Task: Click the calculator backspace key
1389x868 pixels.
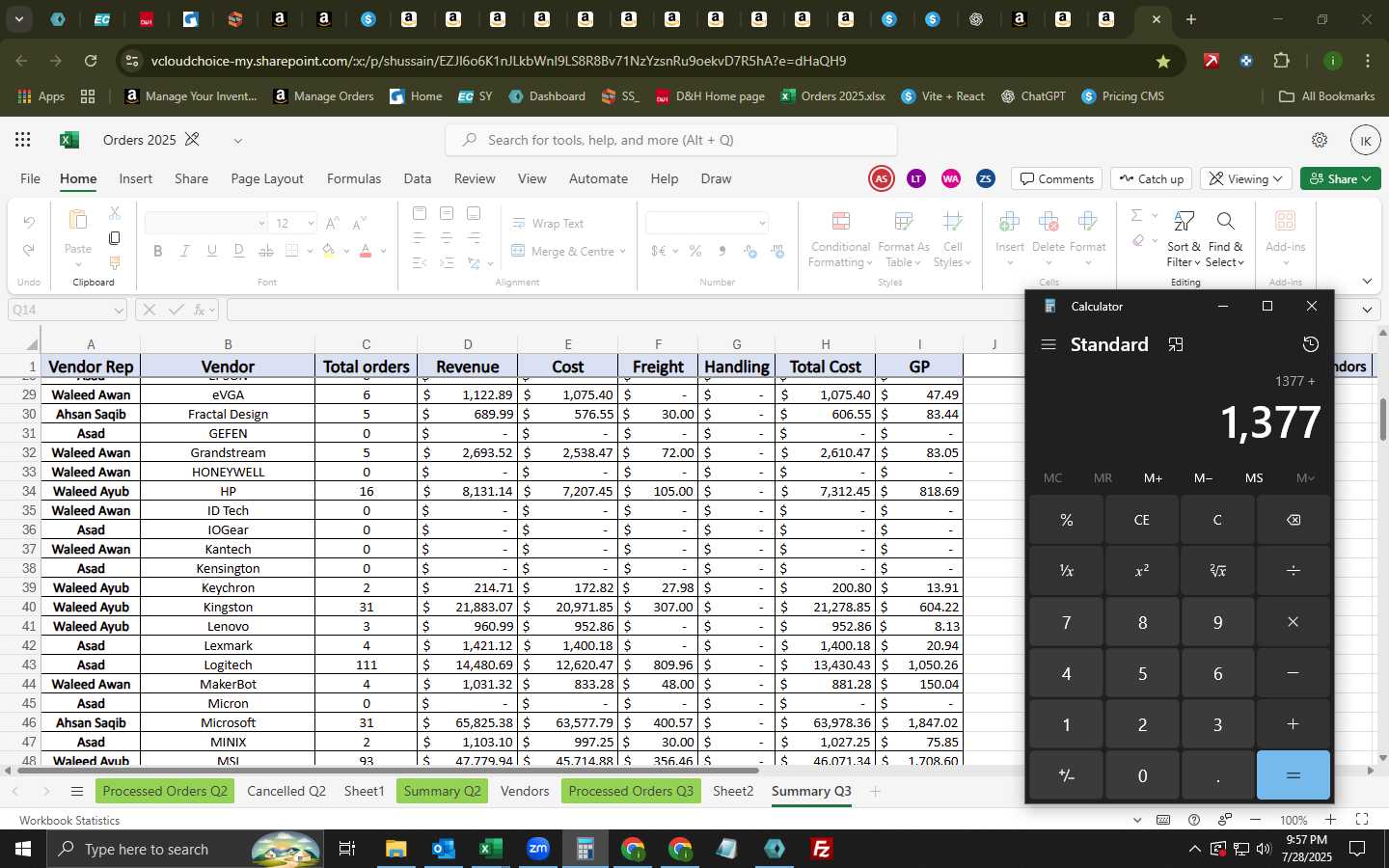Action: [x=1294, y=520]
